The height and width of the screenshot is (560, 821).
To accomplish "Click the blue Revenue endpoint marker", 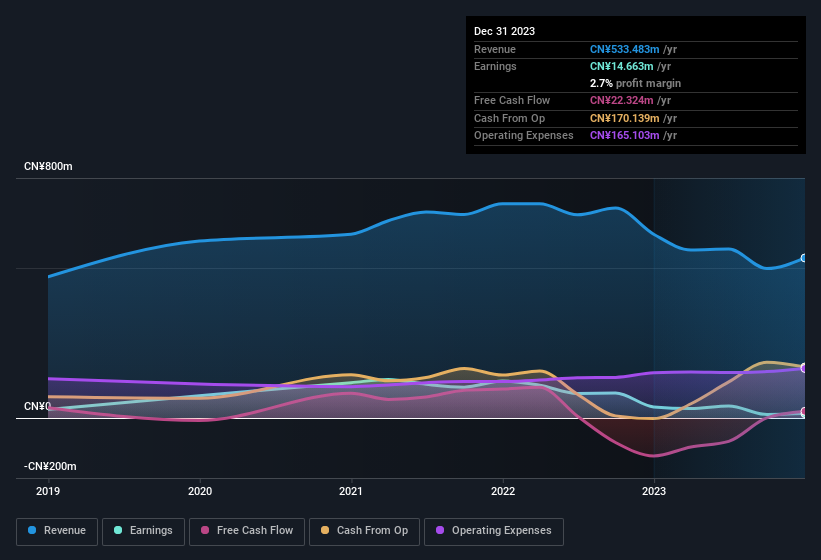I will [x=804, y=258].
